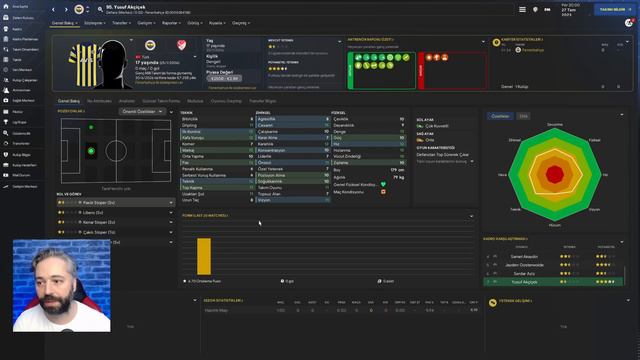Expand the Kenar Stoper role row chevron
The image size is (640, 360).
(171, 222)
